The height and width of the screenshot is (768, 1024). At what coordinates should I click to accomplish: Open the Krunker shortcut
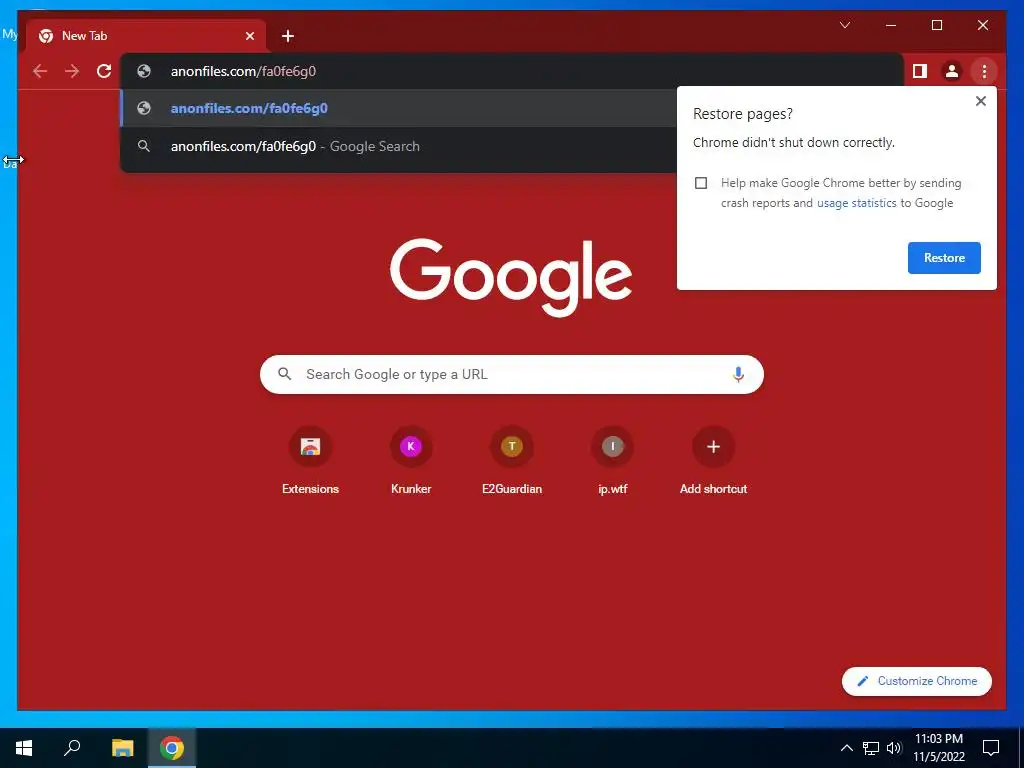click(x=411, y=460)
